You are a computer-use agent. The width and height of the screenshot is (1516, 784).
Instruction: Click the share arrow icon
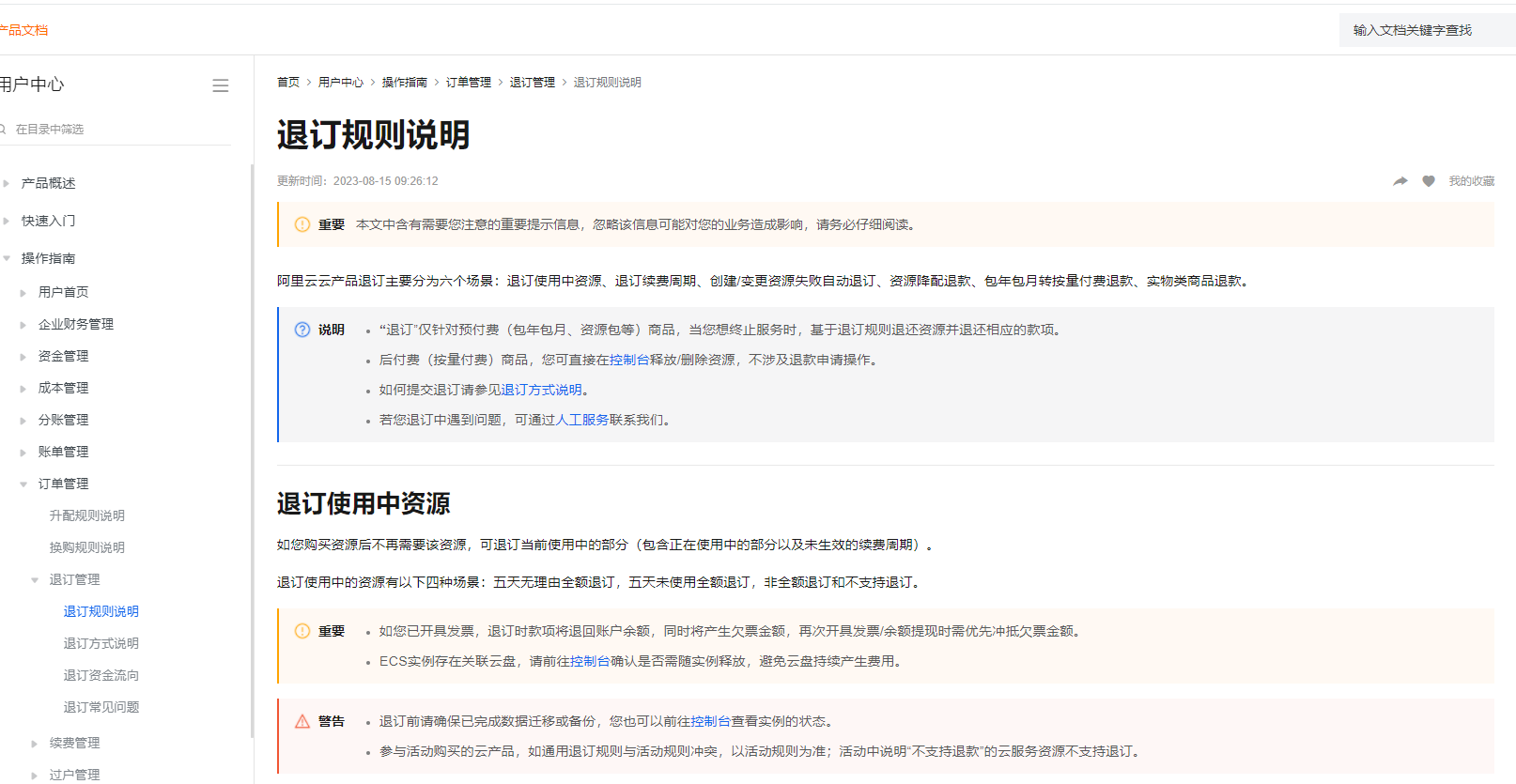pos(1400,181)
